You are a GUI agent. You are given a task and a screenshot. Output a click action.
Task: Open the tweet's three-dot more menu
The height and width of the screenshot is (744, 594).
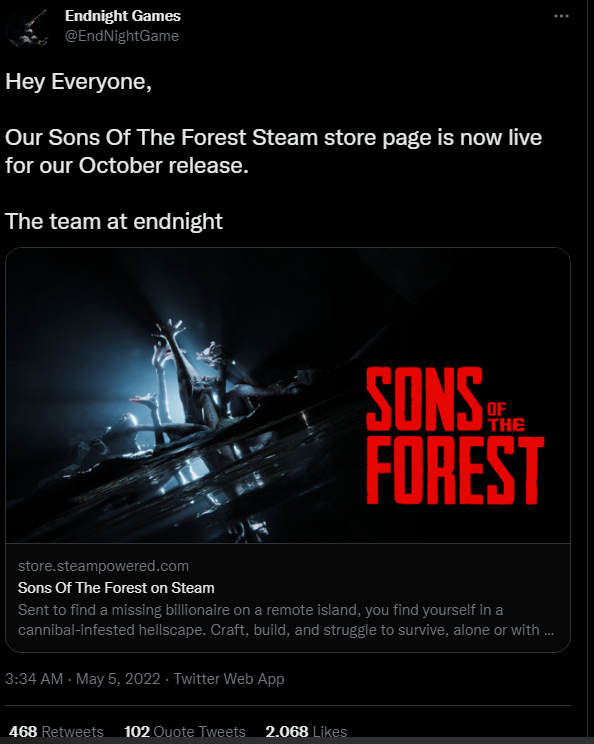[x=561, y=16]
